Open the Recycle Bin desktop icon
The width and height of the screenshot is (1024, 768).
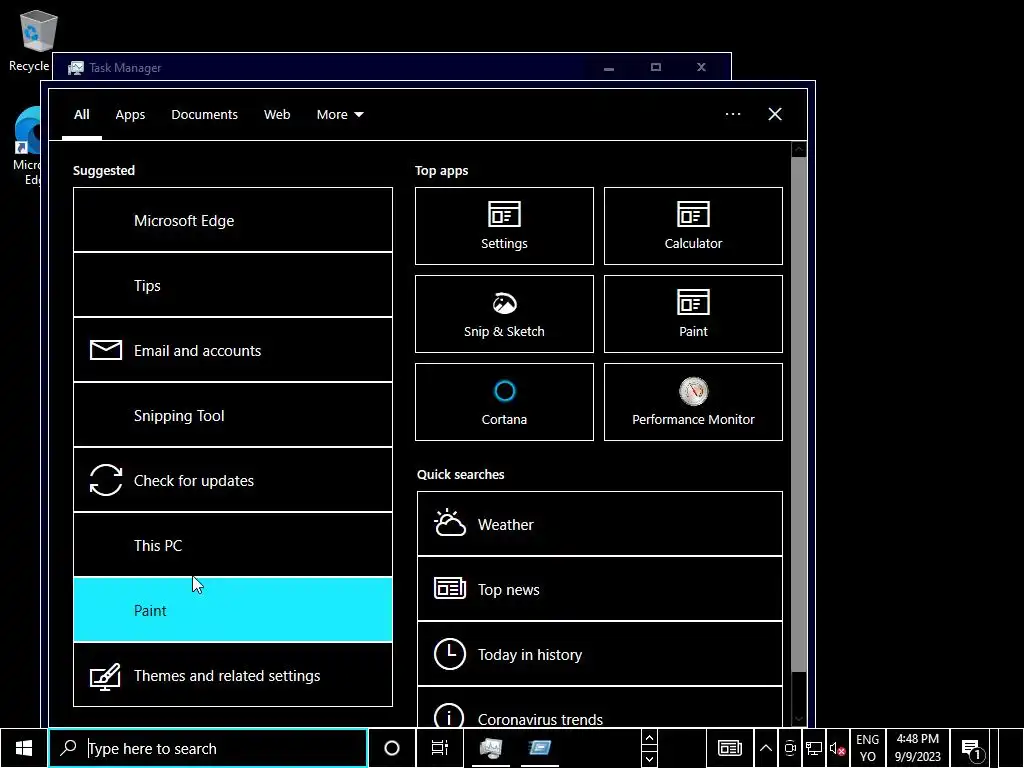(x=32, y=40)
